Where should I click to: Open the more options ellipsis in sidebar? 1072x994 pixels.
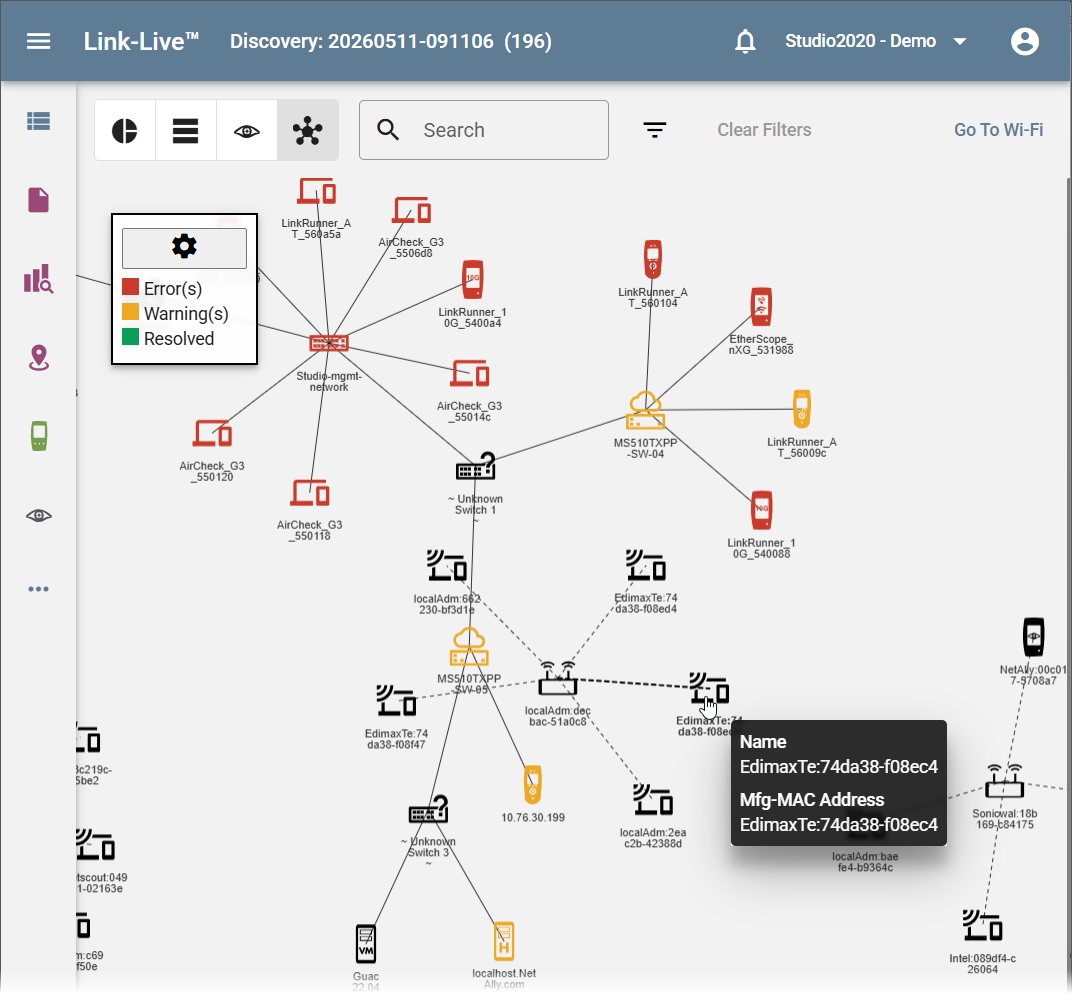click(x=38, y=589)
